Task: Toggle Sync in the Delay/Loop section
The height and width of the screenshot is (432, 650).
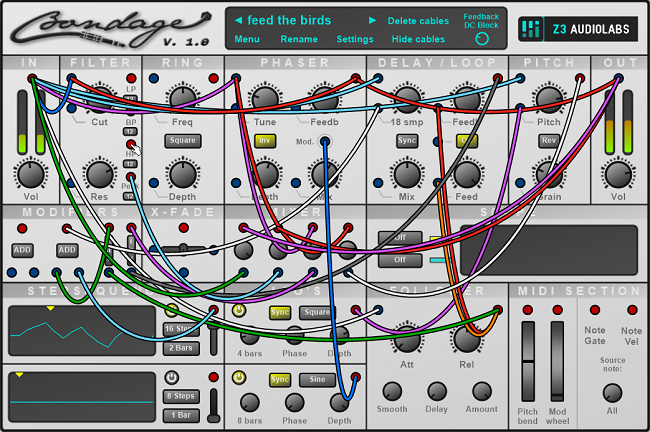Action: [x=406, y=141]
